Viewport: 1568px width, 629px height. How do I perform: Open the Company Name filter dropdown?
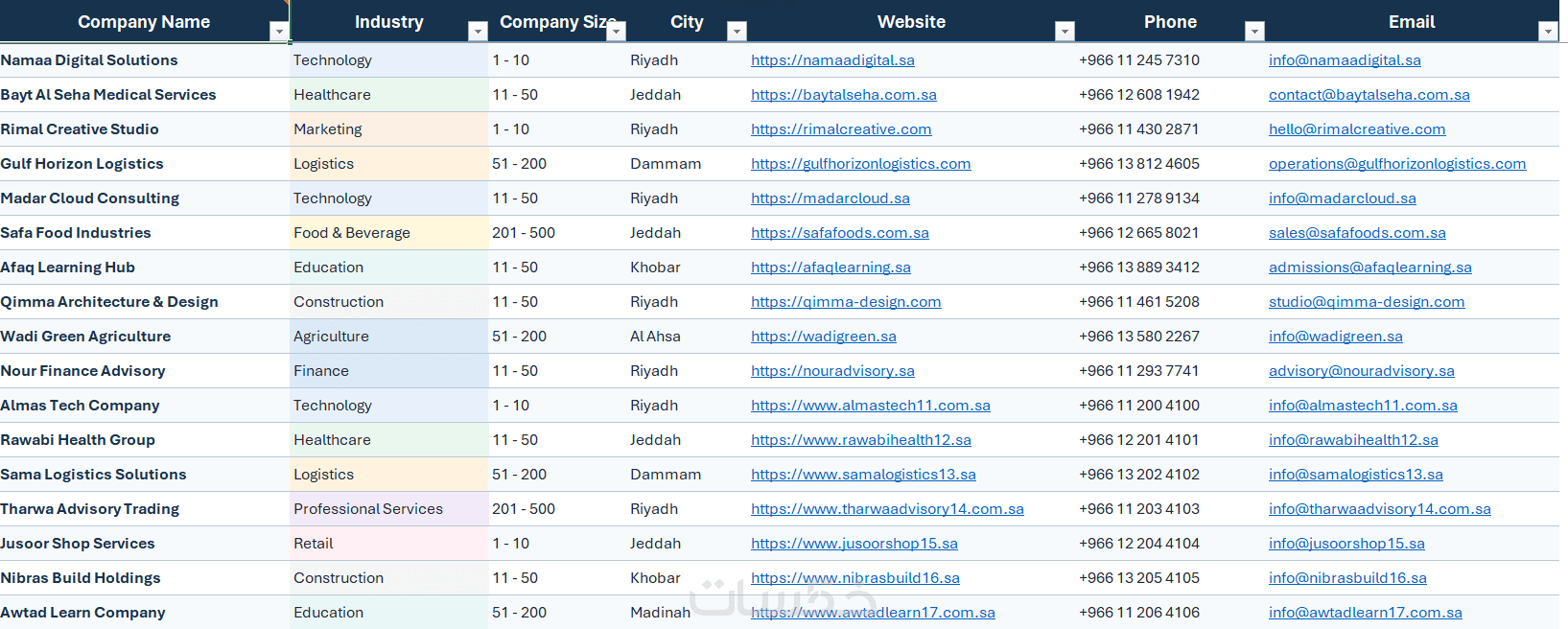coord(279,32)
